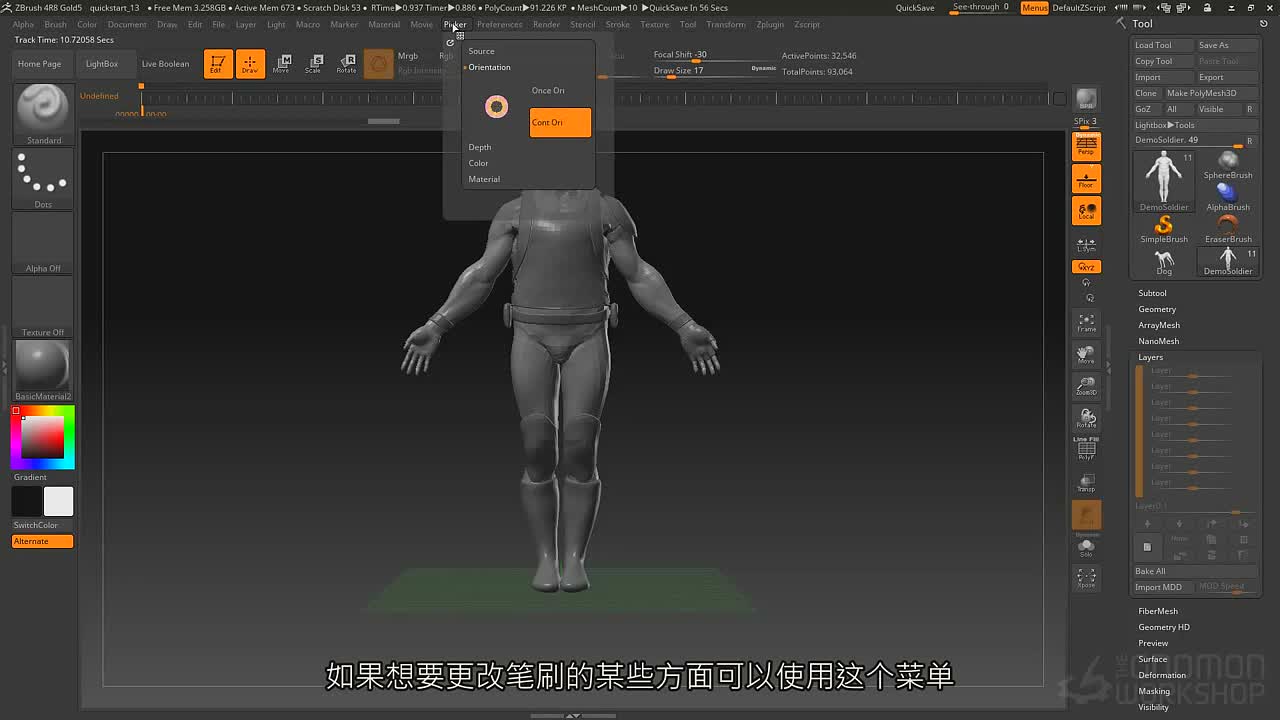The width and height of the screenshot is (1280, 720).
Task: Toggle XYZ rotation mode
Action: (x=1086, y=267)
